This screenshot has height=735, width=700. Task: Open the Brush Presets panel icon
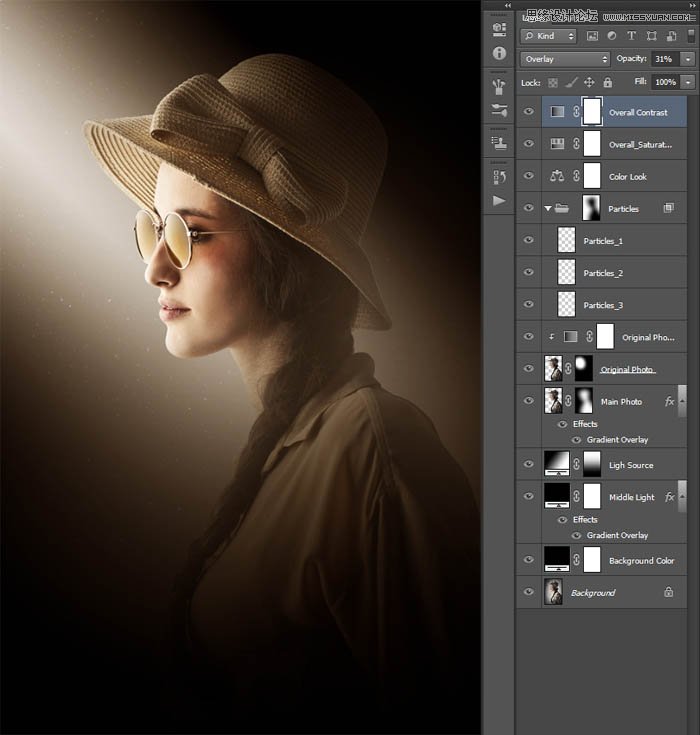pyautogui.click(x=499, y=109)
